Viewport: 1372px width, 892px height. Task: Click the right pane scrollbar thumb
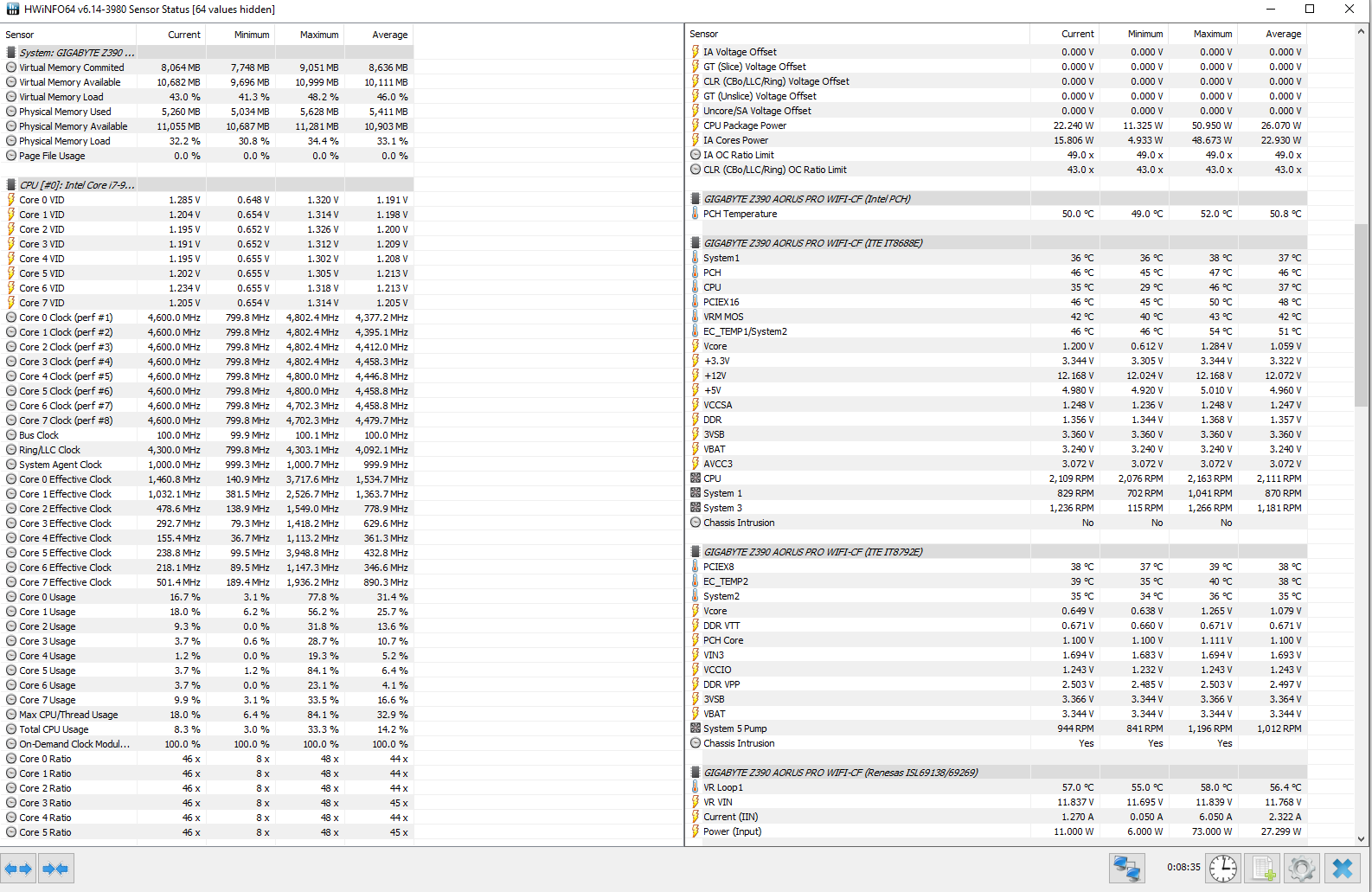(x=1361, y=316)
